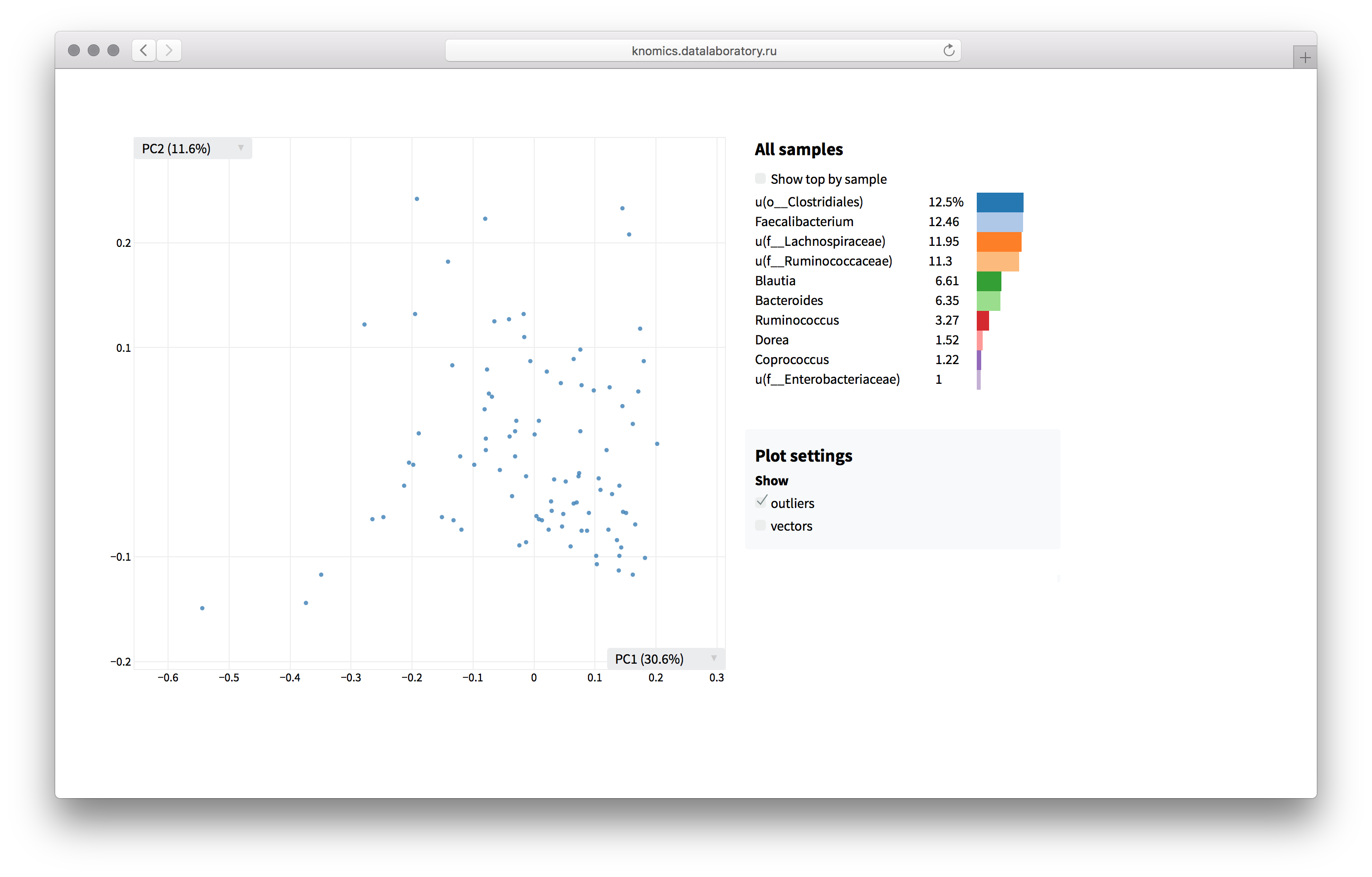1372x877 pixels.
Task: Click the rightmost data point in scatter plot
Action: 657,443
